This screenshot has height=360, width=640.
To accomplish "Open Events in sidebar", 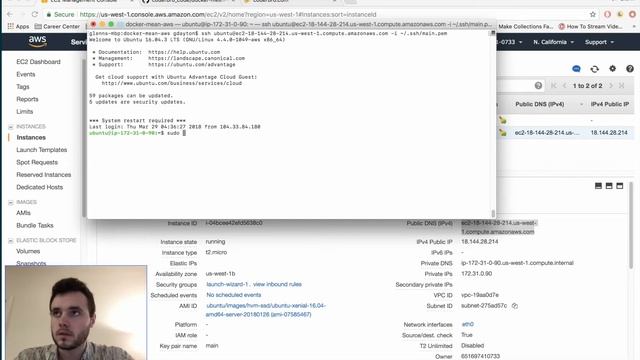I will tap(26, 74).
